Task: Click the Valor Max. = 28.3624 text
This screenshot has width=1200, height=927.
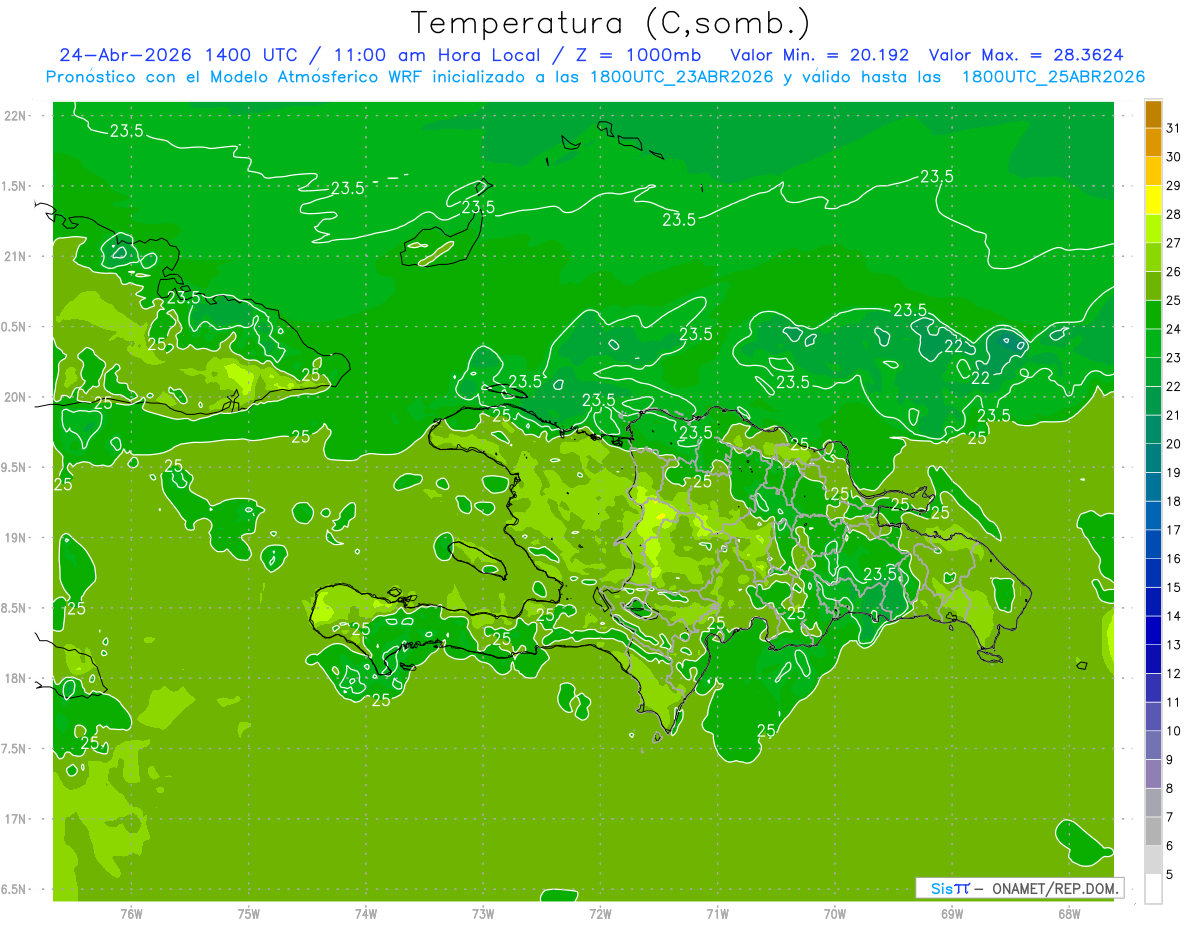Action: pos(1032,55)
